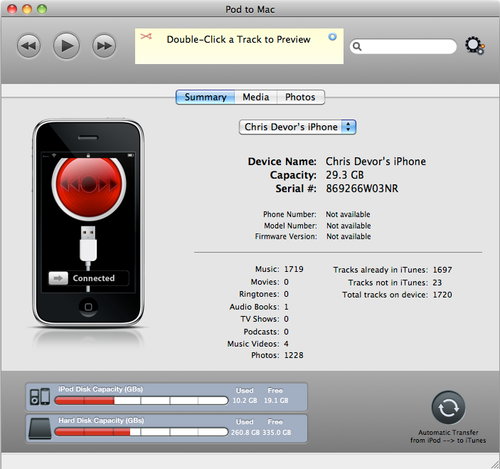Open settings via the gear icon

[475, 46]
